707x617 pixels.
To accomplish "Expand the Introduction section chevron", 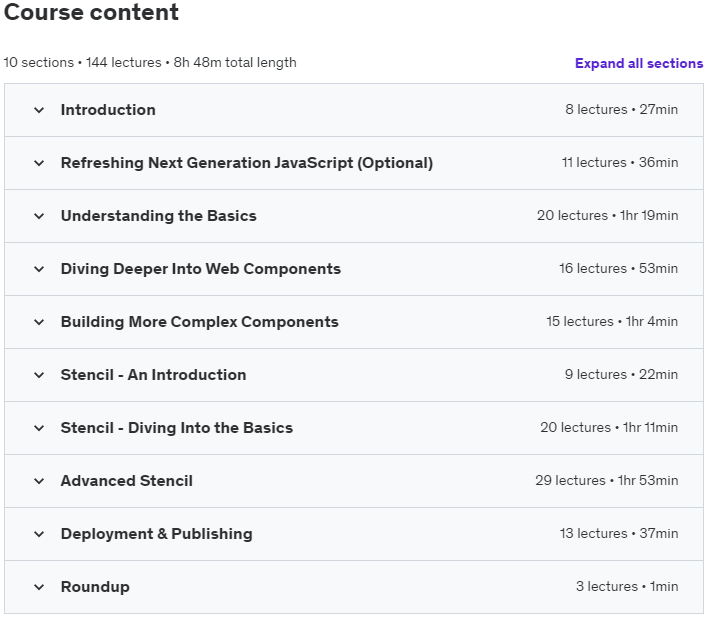I will click(x=39, y=110).
